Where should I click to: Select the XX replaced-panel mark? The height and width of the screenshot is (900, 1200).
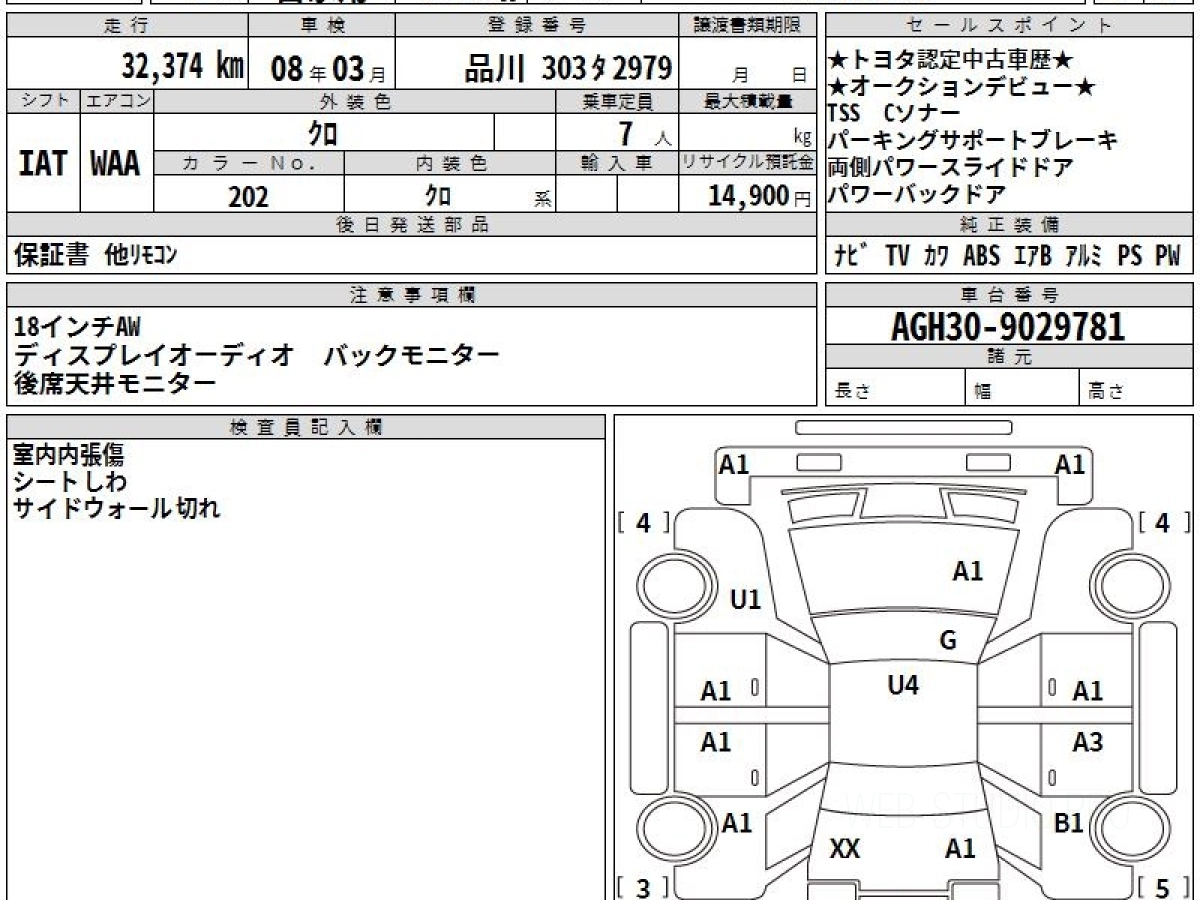pos(845,849)
